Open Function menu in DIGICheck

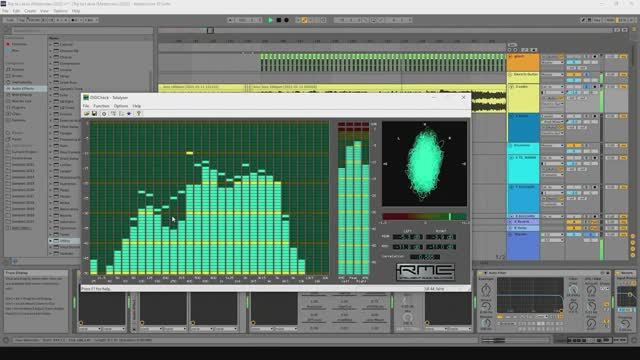101,106
